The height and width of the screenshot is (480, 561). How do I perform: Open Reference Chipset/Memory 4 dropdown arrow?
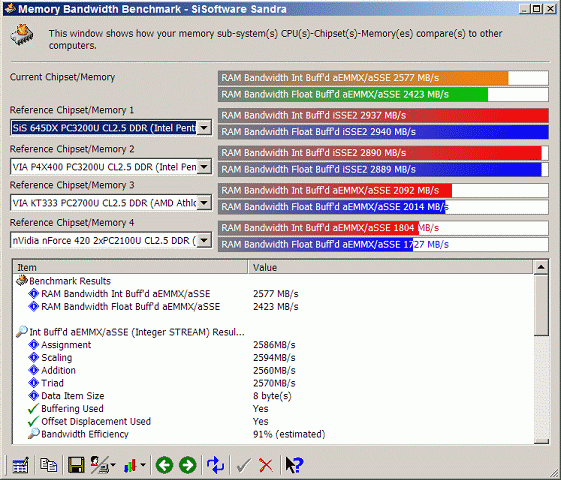pyautogui.click(x=204, y=240)
